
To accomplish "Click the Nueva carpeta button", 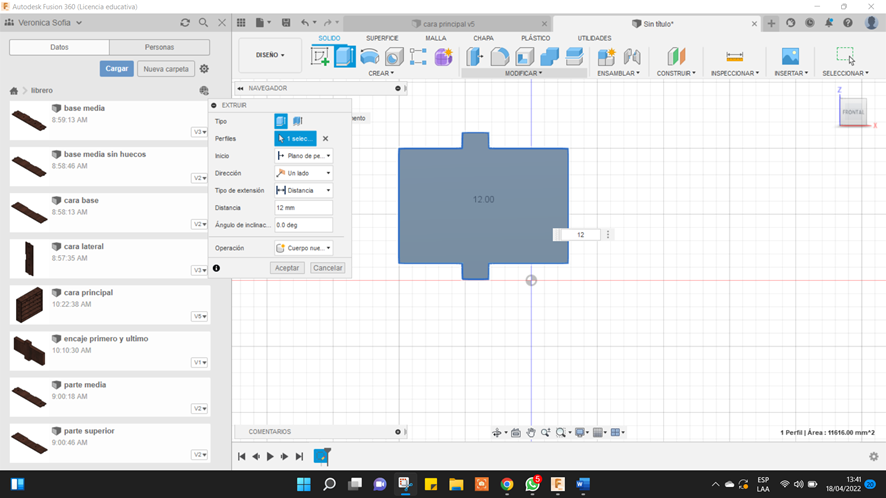I will pyautogui.click(x=166, y=69).
